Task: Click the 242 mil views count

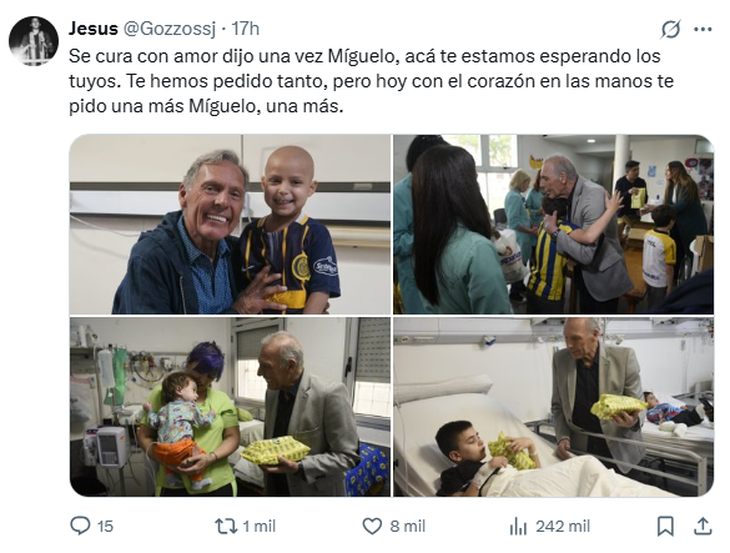Action: 563,526
